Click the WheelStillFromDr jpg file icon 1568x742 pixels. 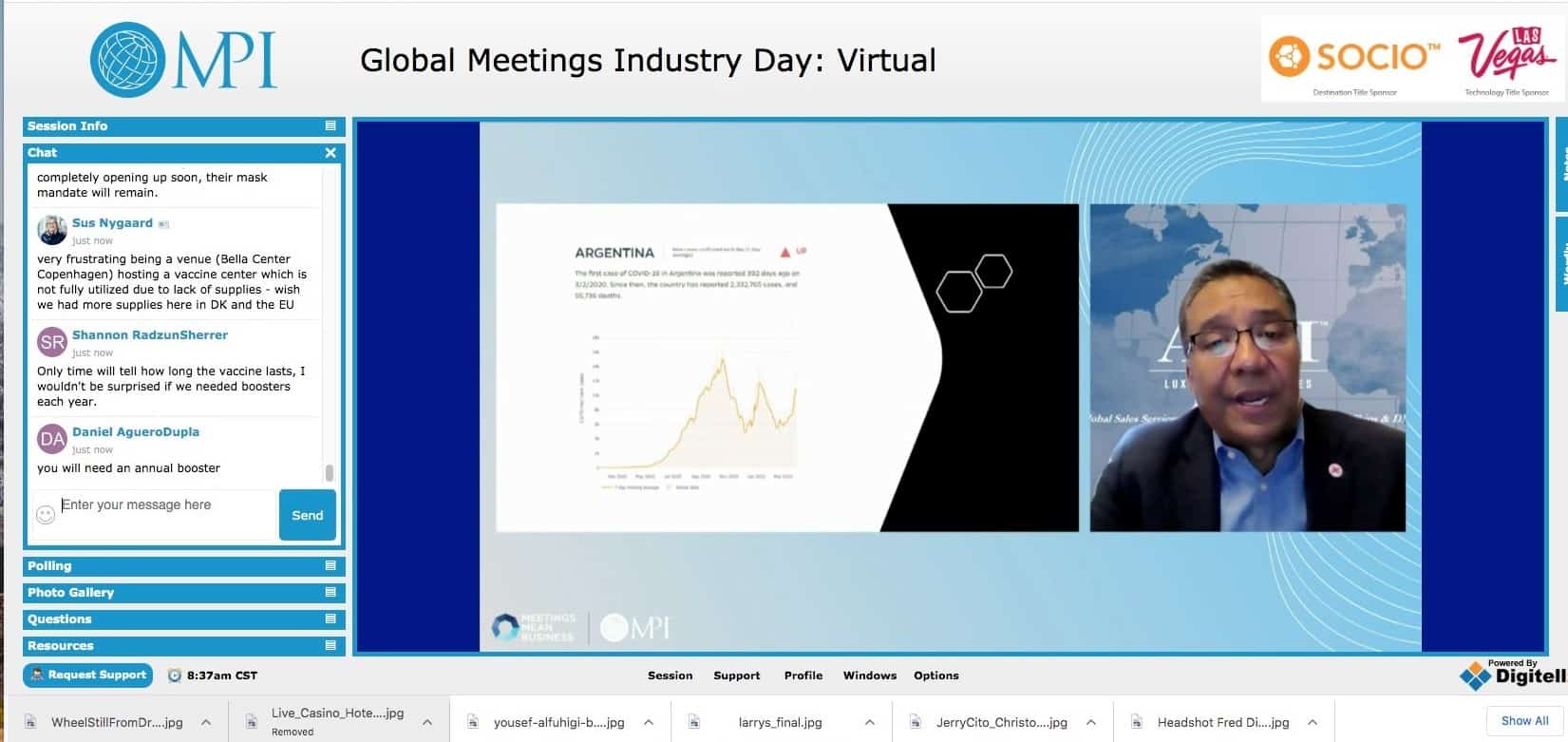(x=30, y=722)
